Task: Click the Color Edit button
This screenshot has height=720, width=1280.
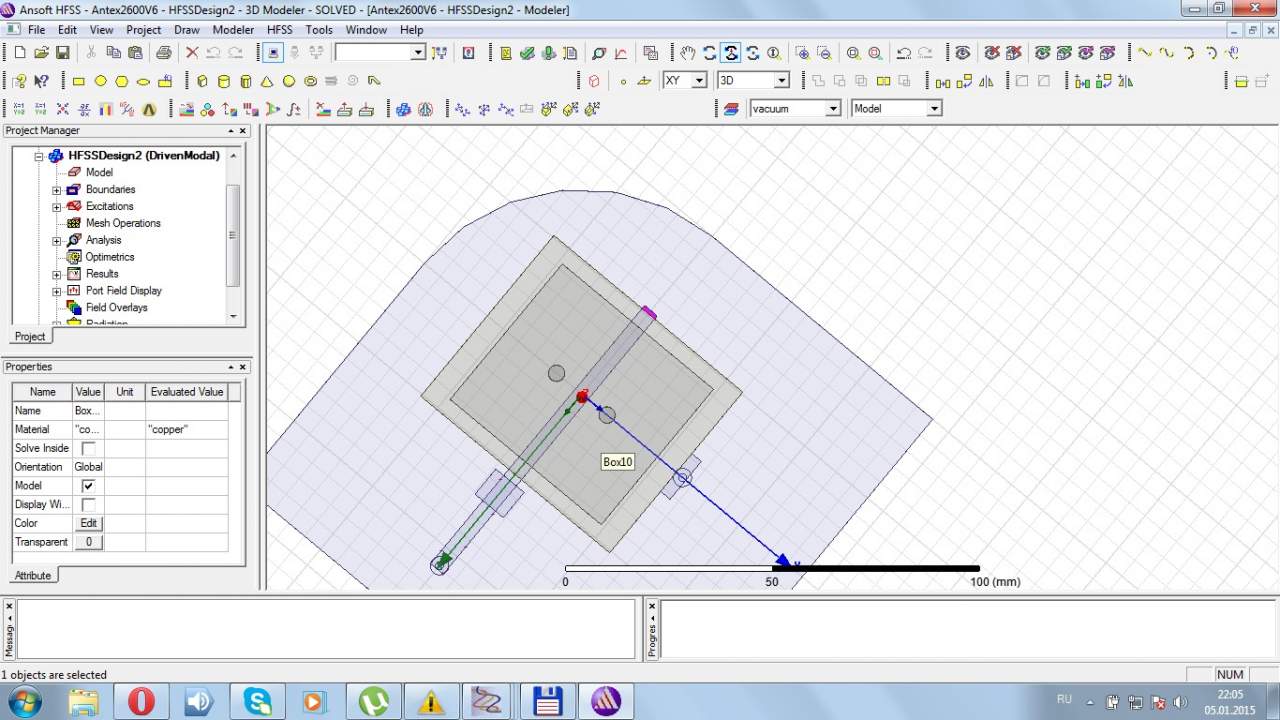Action: click(x=88, y=523)
